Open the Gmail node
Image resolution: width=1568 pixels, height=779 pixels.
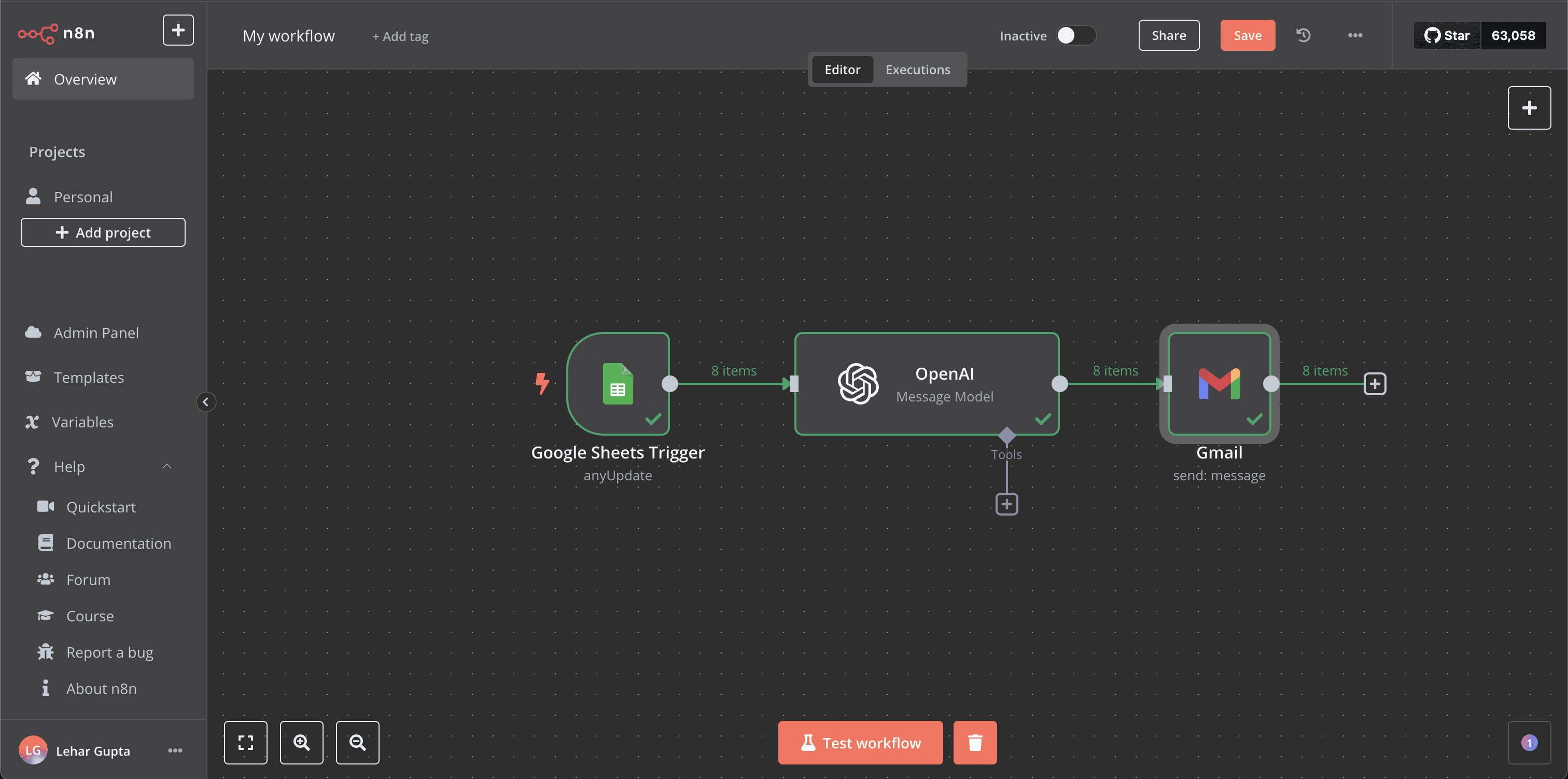(1219, 383)
